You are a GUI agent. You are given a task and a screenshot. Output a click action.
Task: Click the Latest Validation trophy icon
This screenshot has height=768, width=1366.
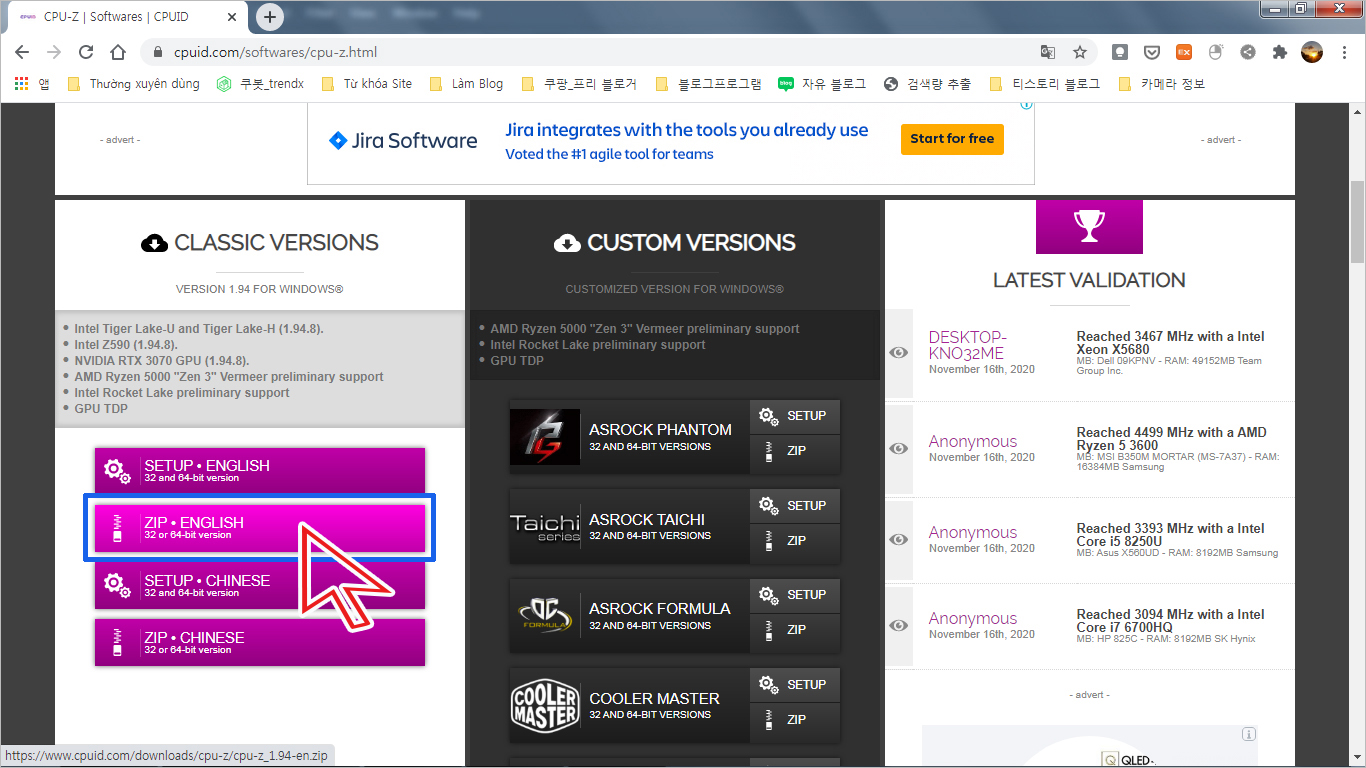pyautogui.click(x=1088, y=226)
